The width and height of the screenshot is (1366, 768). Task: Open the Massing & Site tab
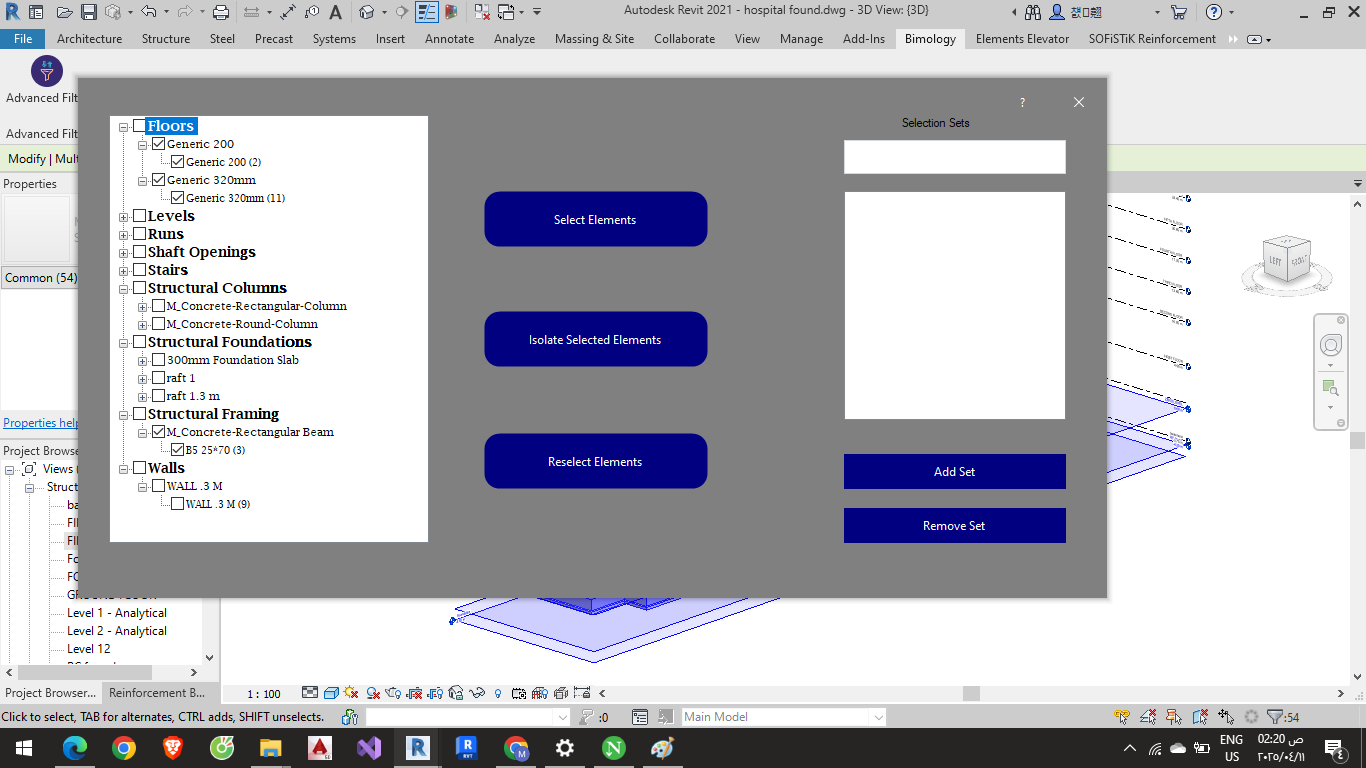tap(594, 39)
